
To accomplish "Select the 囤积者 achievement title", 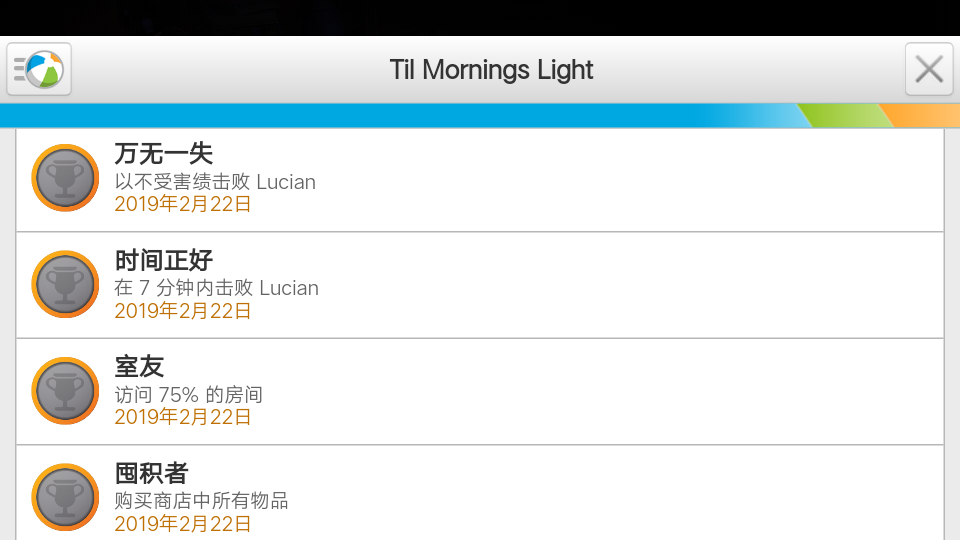I will [151, 473].
